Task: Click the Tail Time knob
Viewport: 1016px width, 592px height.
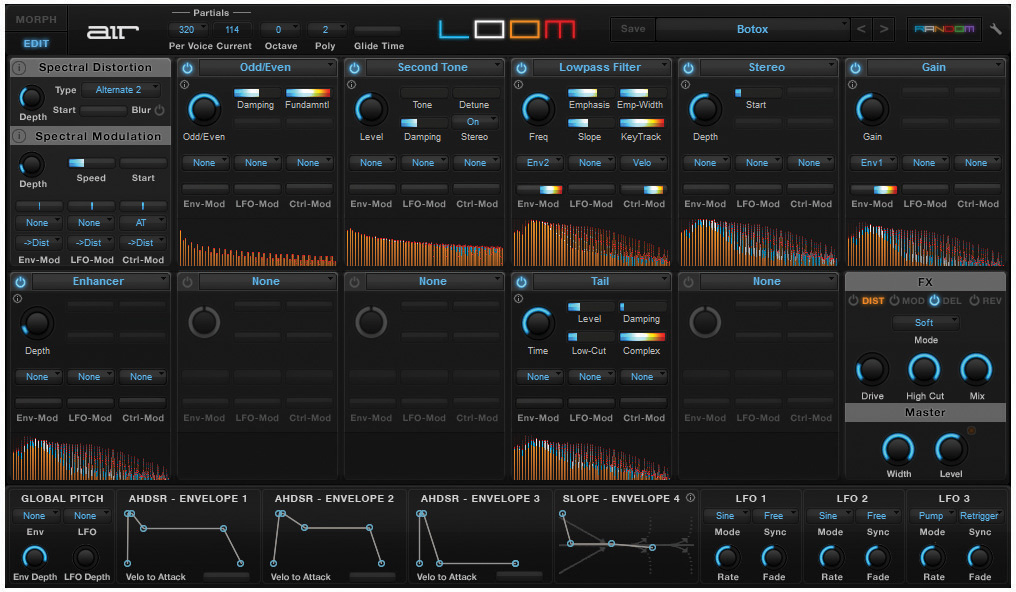Action: coord(538,323)
